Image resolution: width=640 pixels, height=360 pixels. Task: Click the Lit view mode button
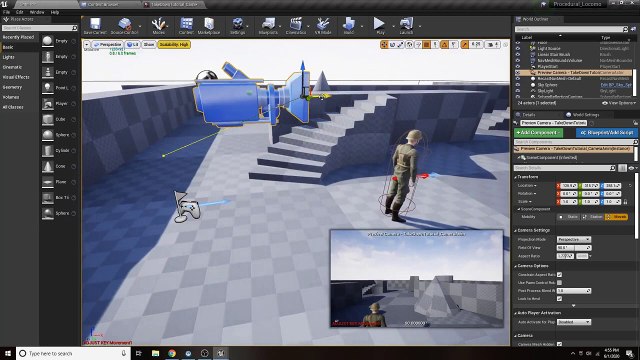[x=133, y=44]
